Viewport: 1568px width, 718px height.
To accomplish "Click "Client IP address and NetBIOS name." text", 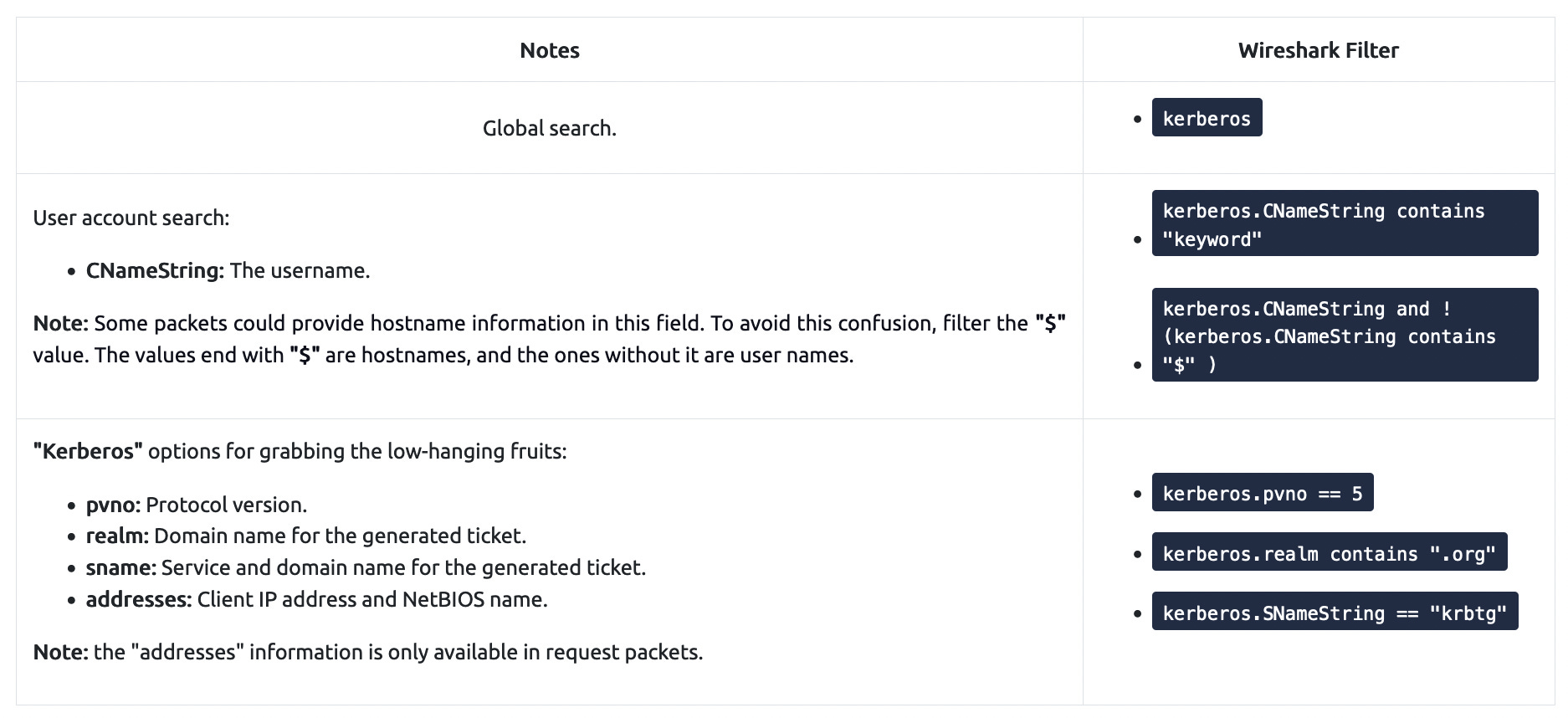I will (372, 599).
